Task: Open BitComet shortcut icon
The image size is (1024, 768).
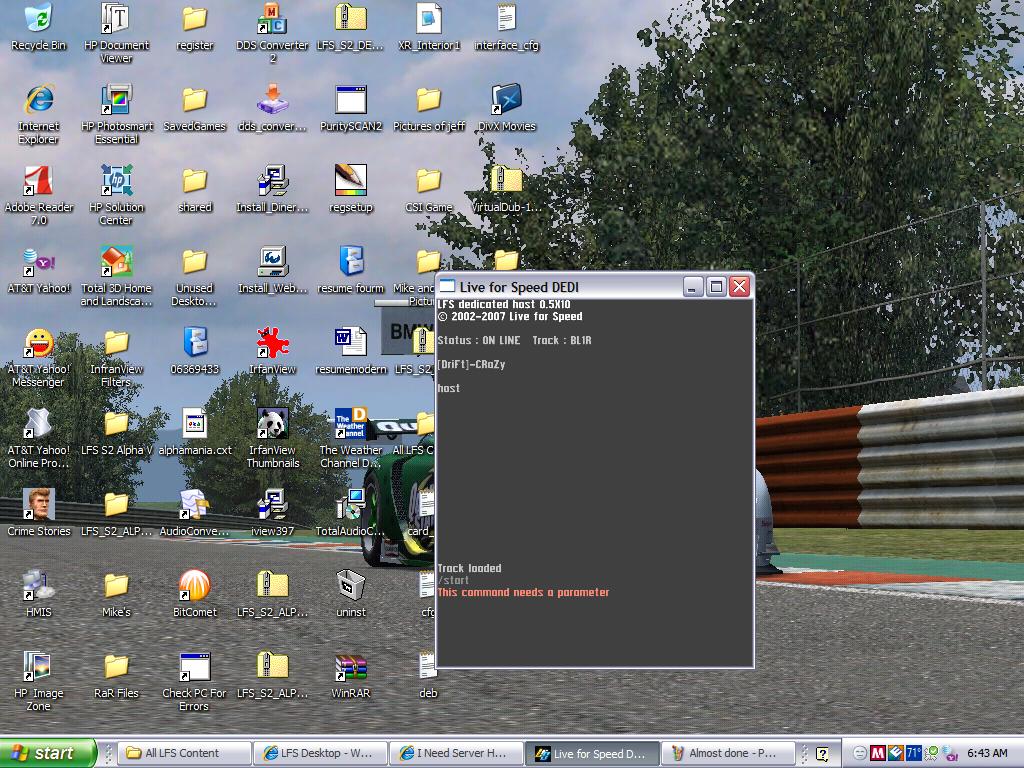Action: pos(195,585)
